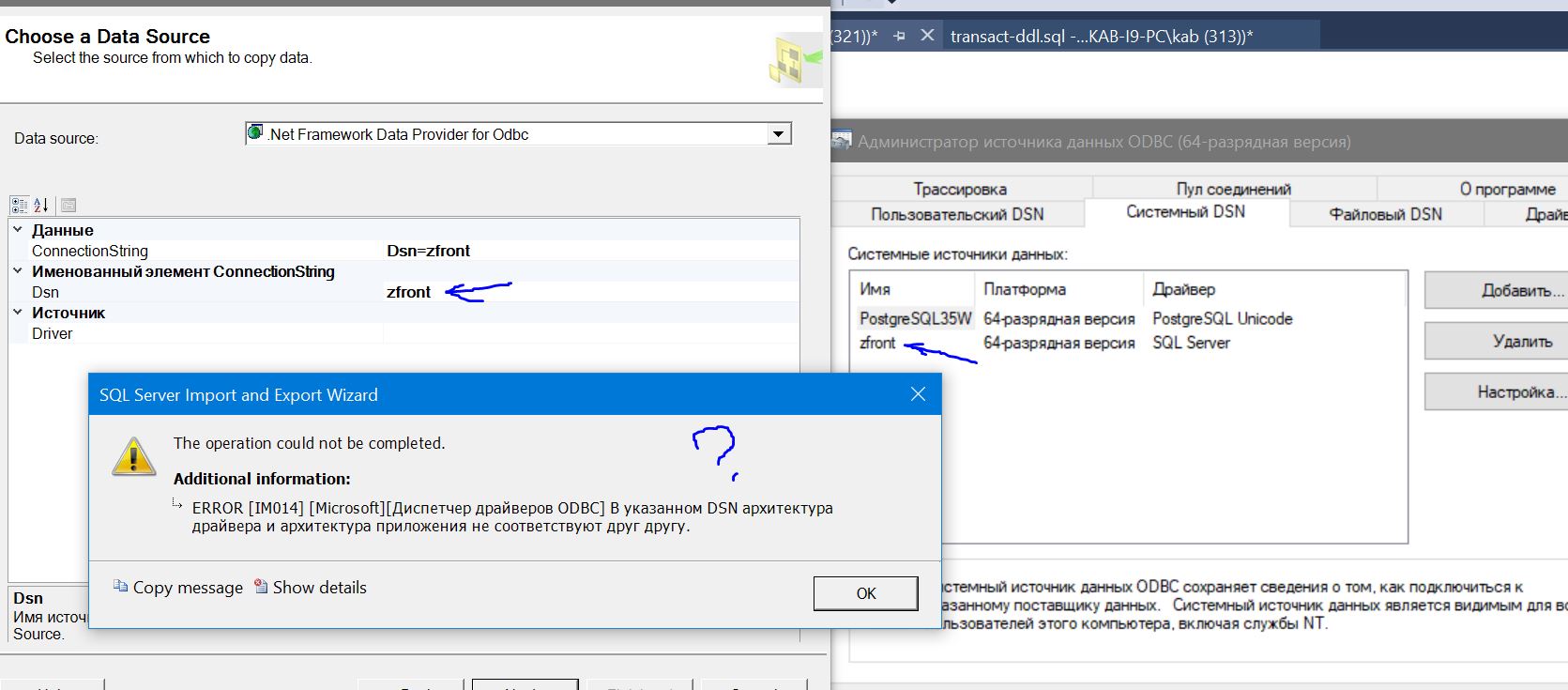The image size is (1568, 690).
Task: Open the Data source dropdown
Action: coord(778,134)
